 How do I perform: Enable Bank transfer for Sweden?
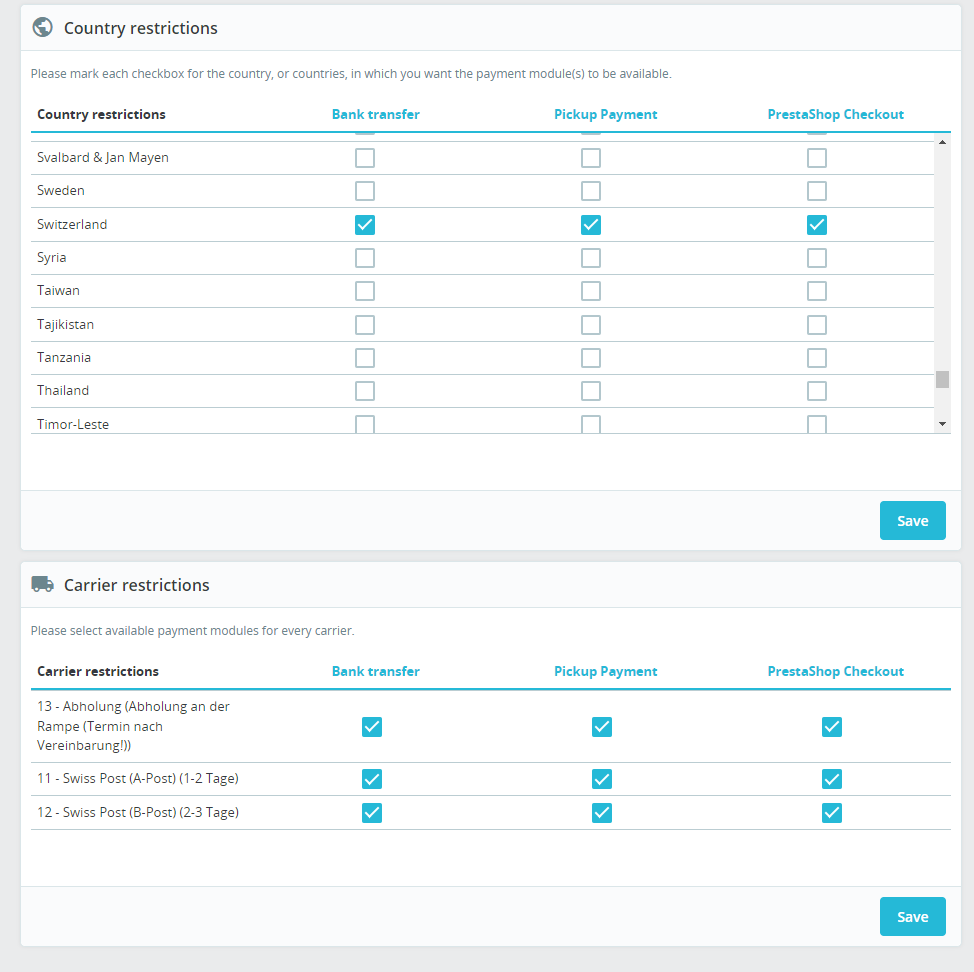click(x=365, y=191)
